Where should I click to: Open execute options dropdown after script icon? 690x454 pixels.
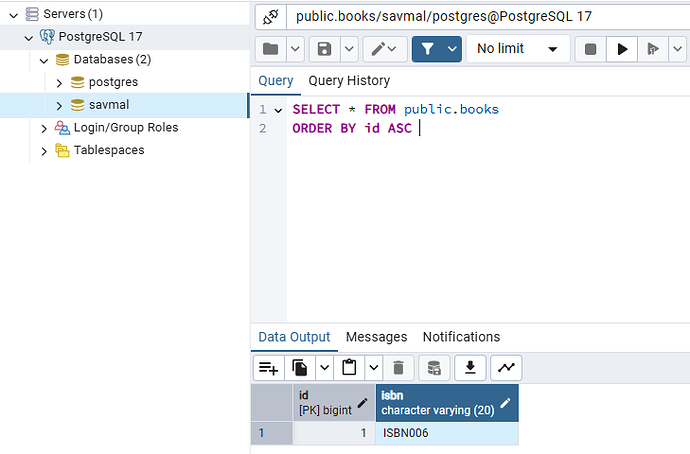(678, 49)
